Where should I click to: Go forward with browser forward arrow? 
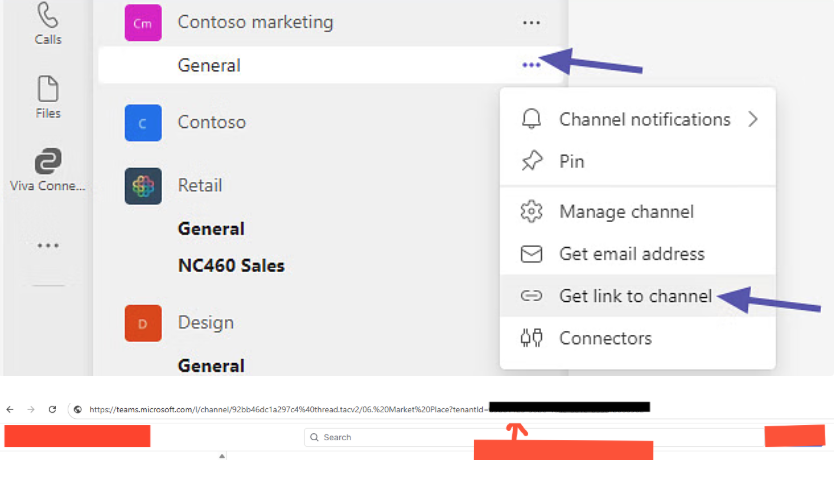31,409
